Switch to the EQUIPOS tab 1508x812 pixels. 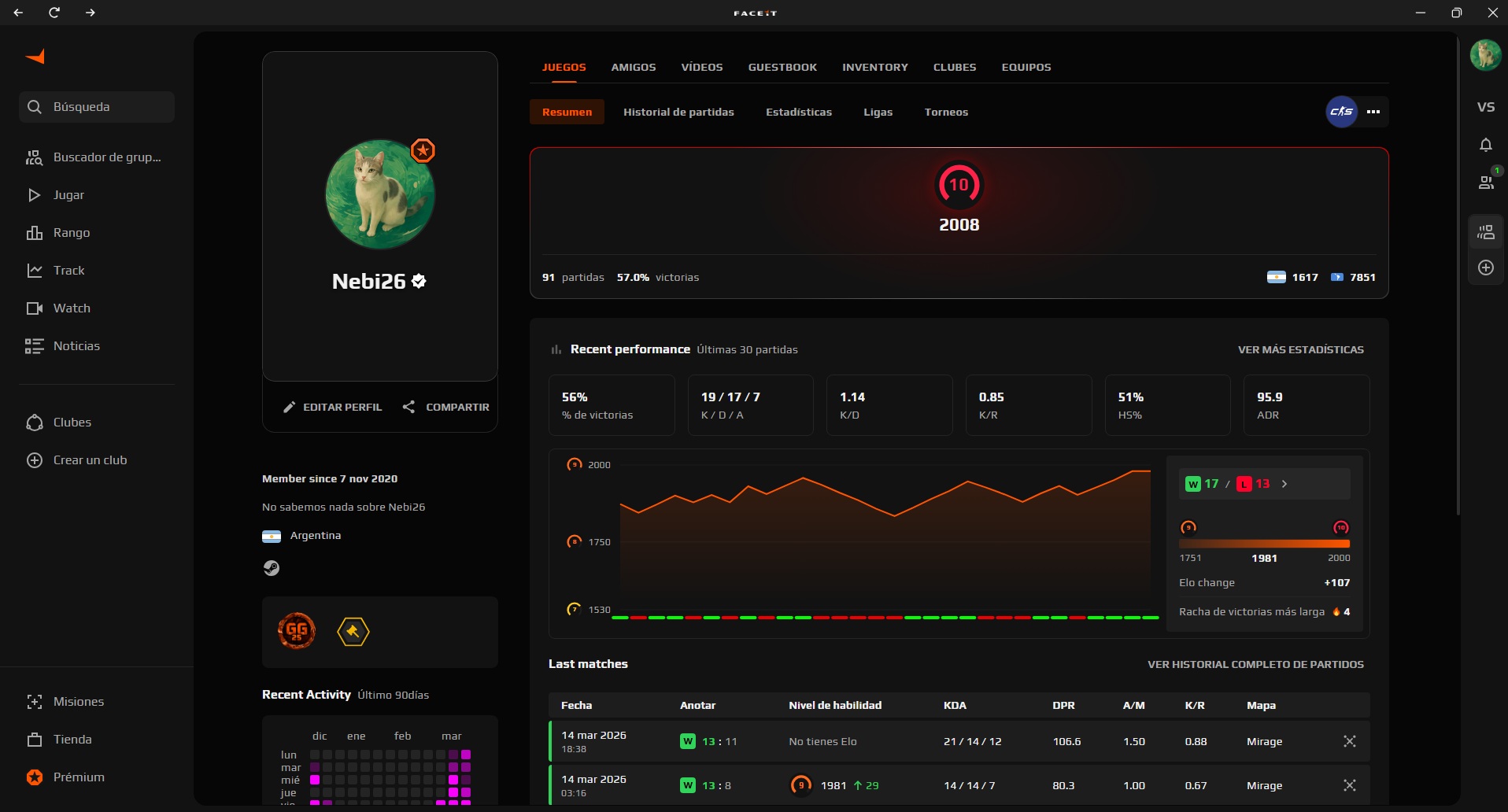click(x=1026, y=67)
